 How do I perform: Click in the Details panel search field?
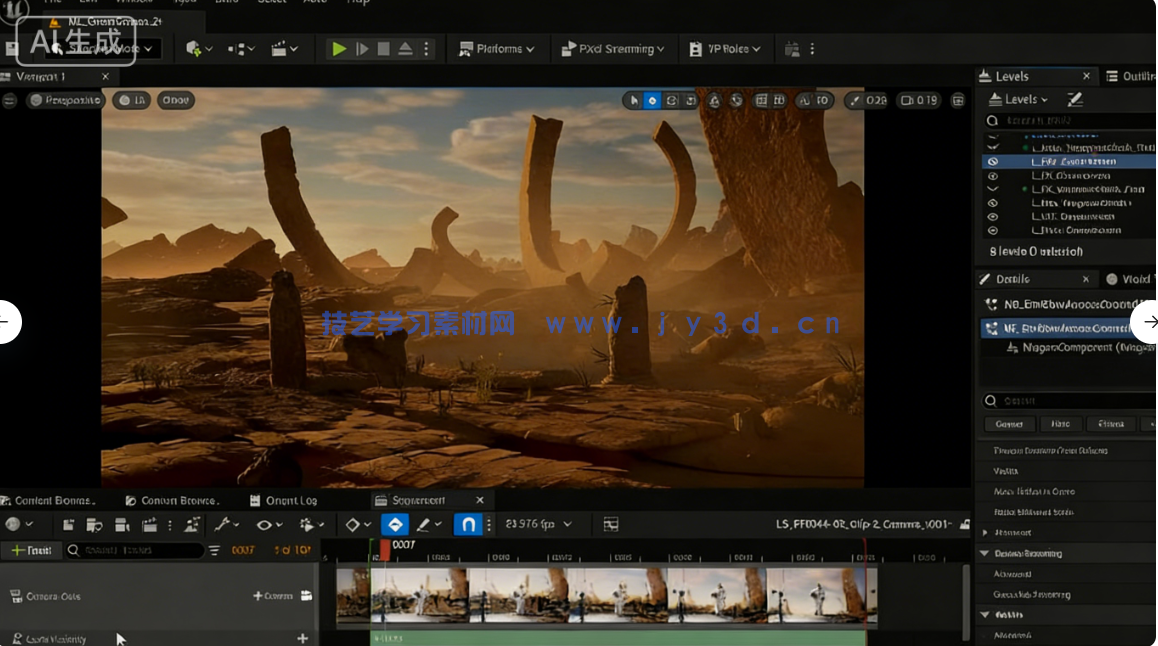(x=1070, y=400)
